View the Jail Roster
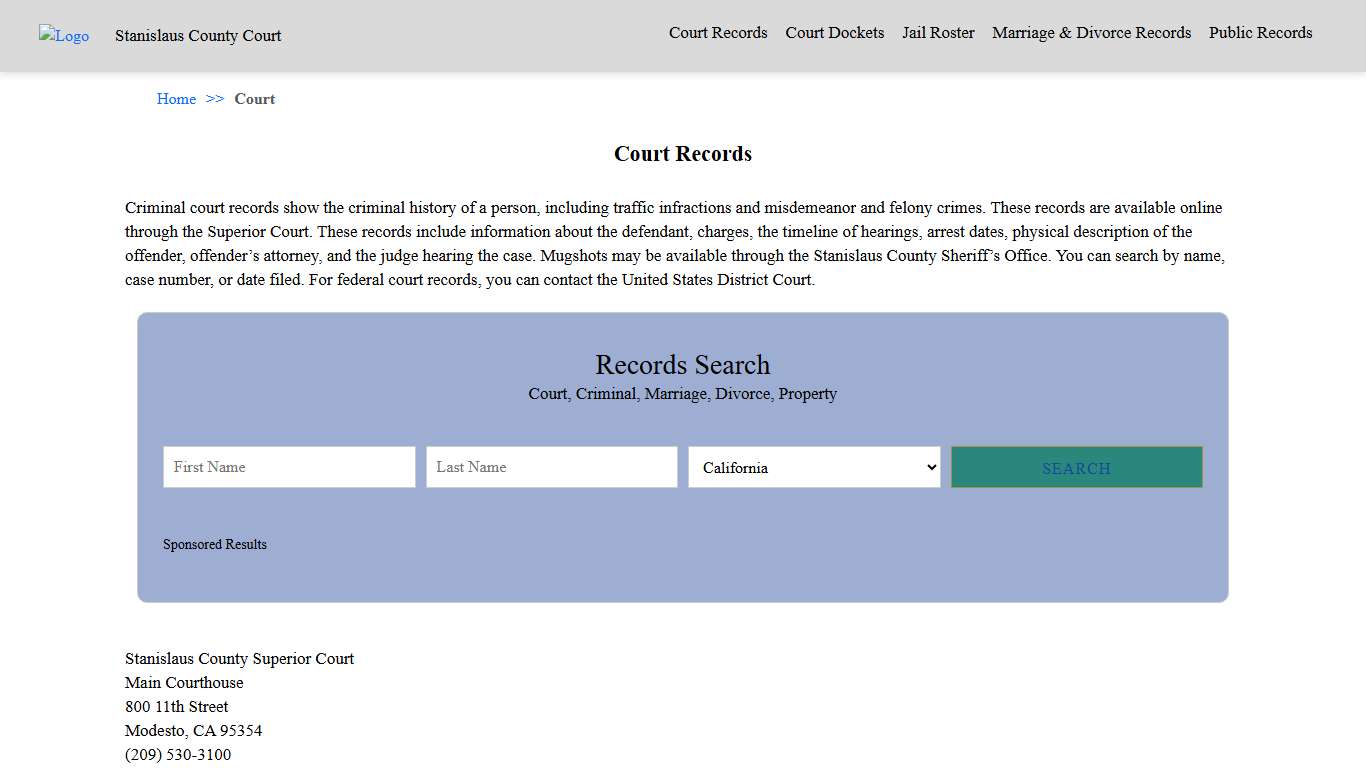 (938, 33)
